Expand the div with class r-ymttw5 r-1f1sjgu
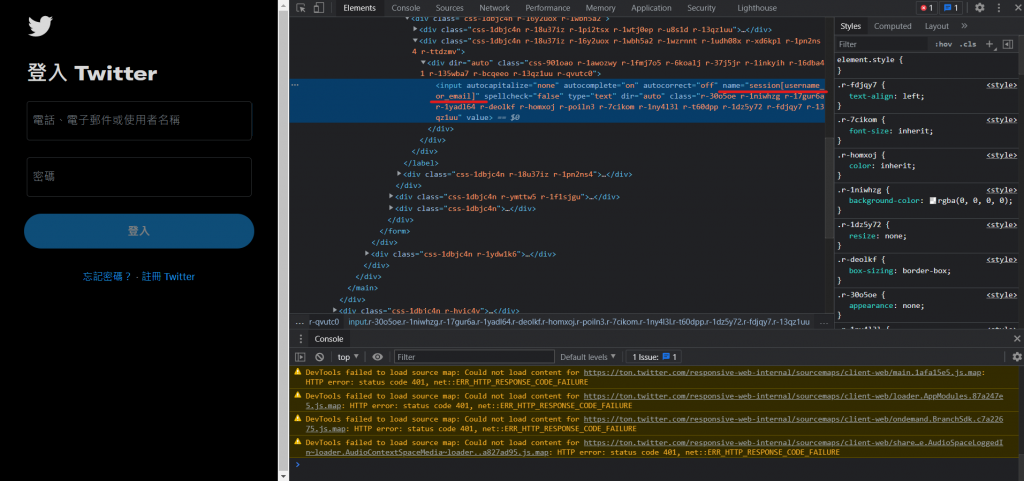 pyautogui.click(x=391, y=196)
